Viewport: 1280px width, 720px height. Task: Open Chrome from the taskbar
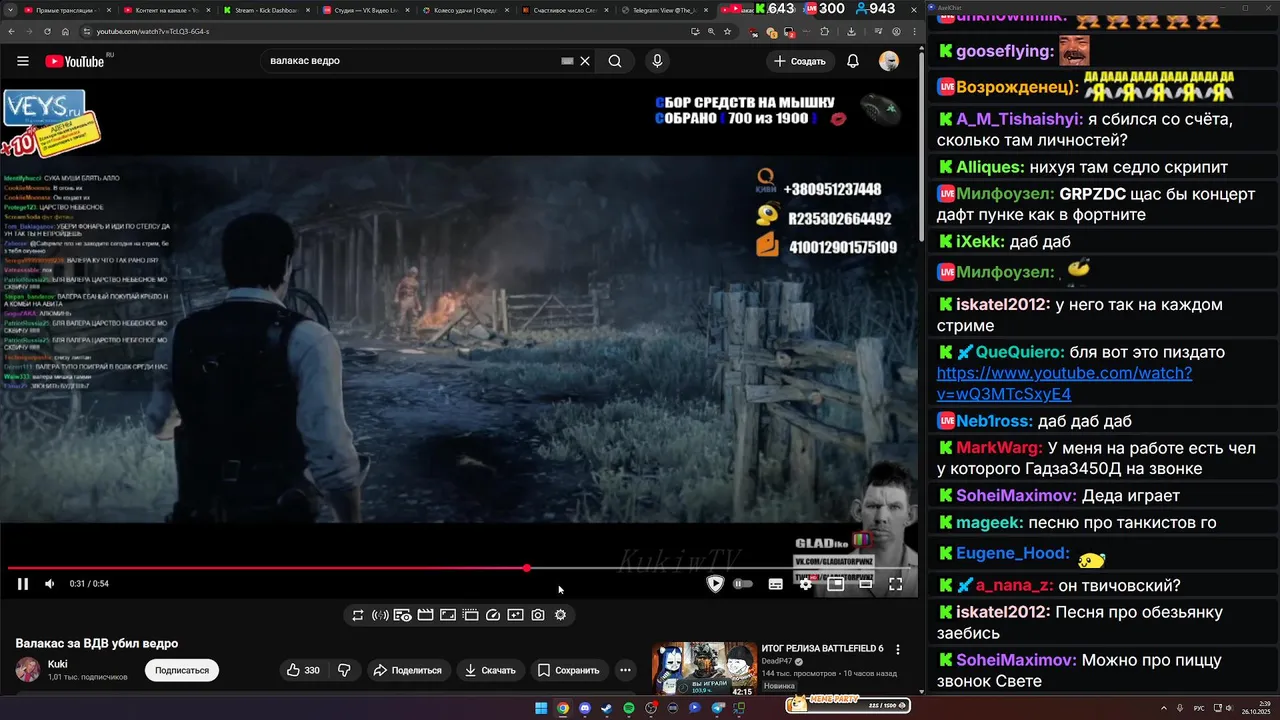point(563,708)
